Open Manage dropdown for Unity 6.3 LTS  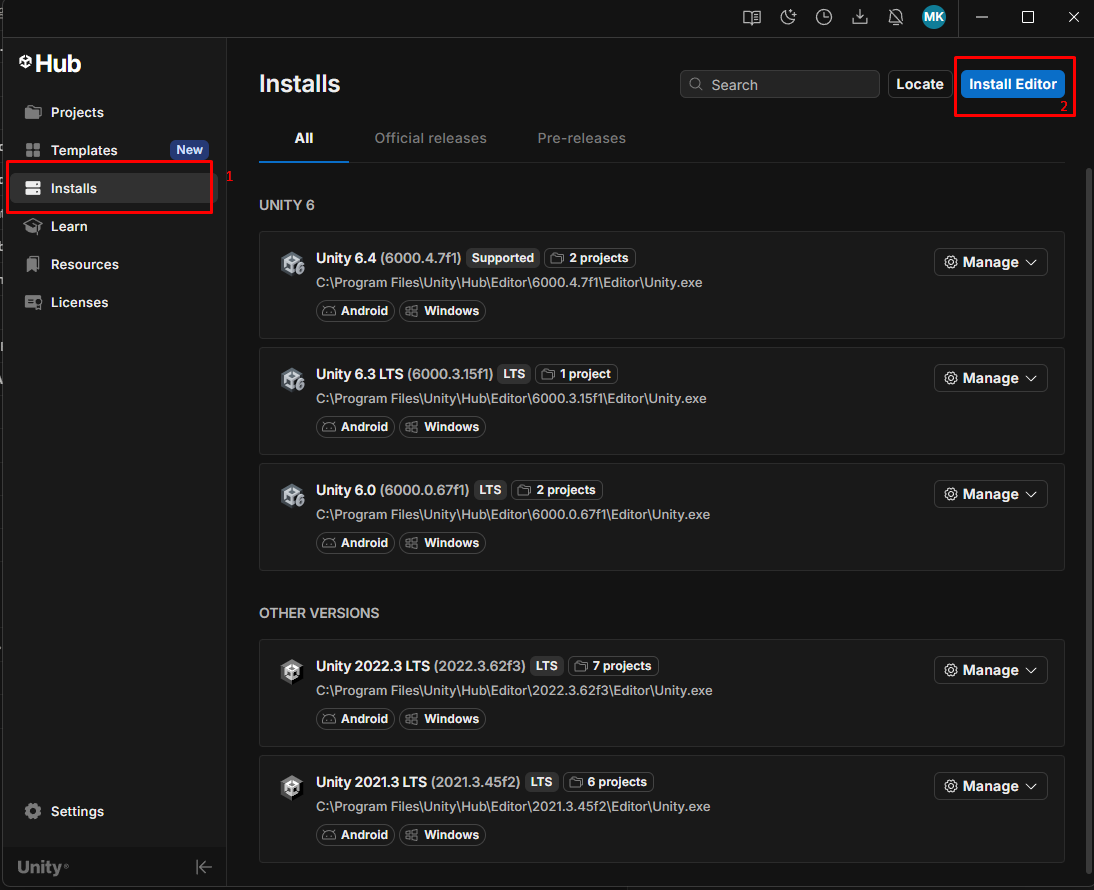[x=990, y=378]
